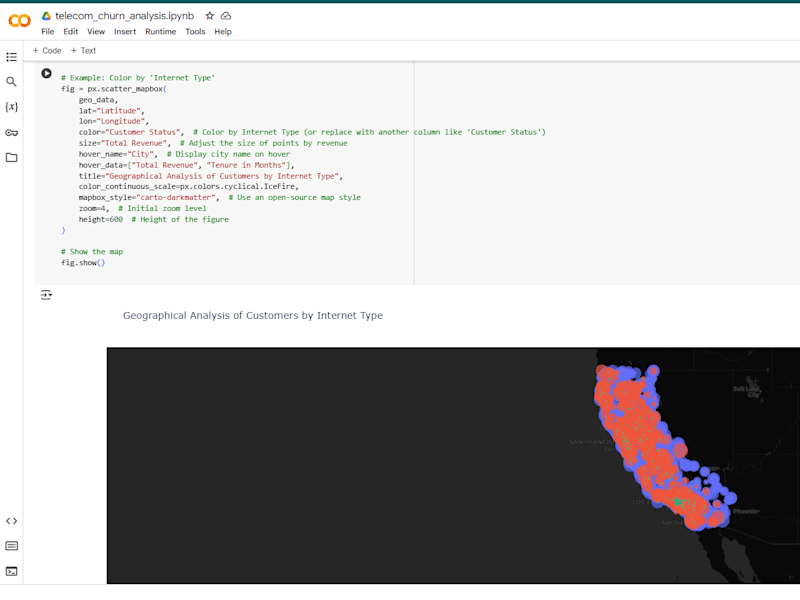
Task: Rename notebook title telecom_churn_analysis.ipynb
Action: click(x=124, y=16)
